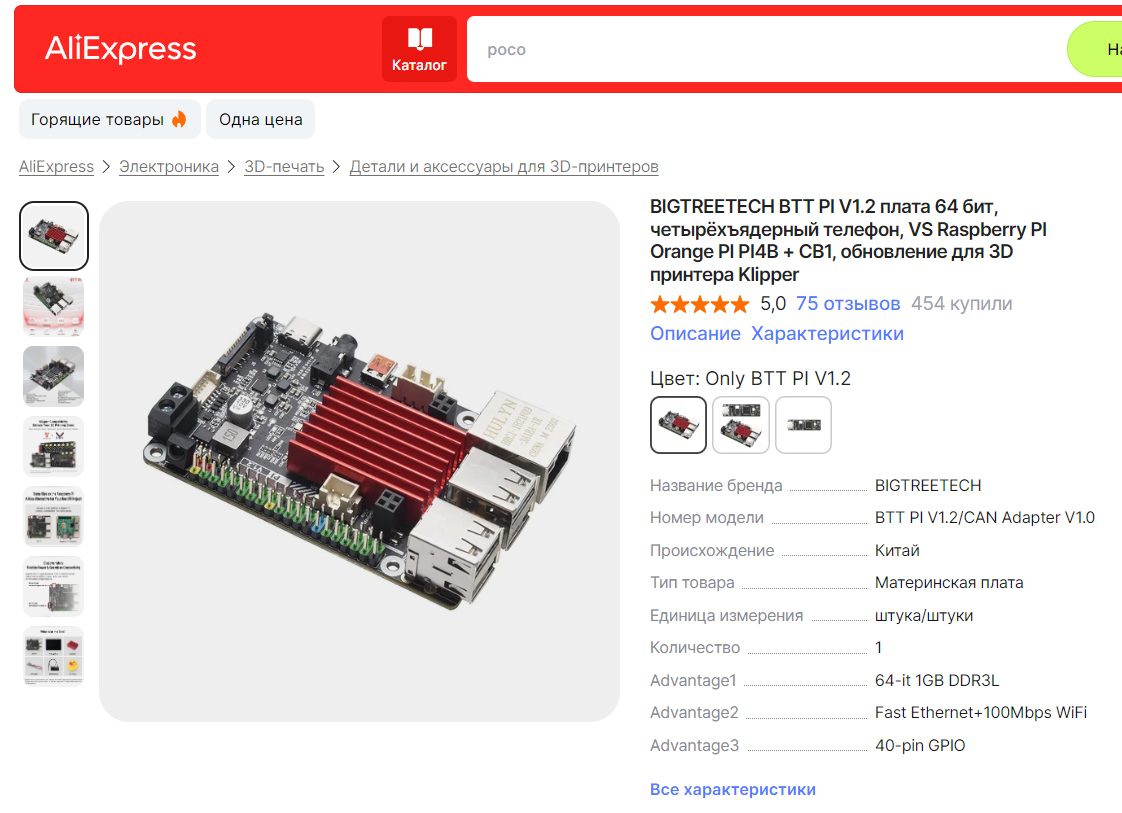Open the Одна цена tab
Screen dimensions: 1122x813
click(x=260, y=120)
